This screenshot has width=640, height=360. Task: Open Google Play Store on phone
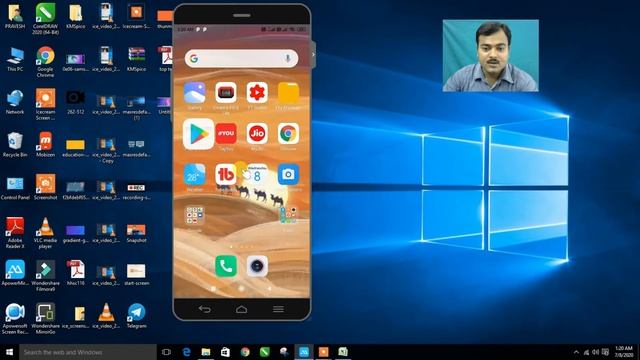tap(198, 134)
